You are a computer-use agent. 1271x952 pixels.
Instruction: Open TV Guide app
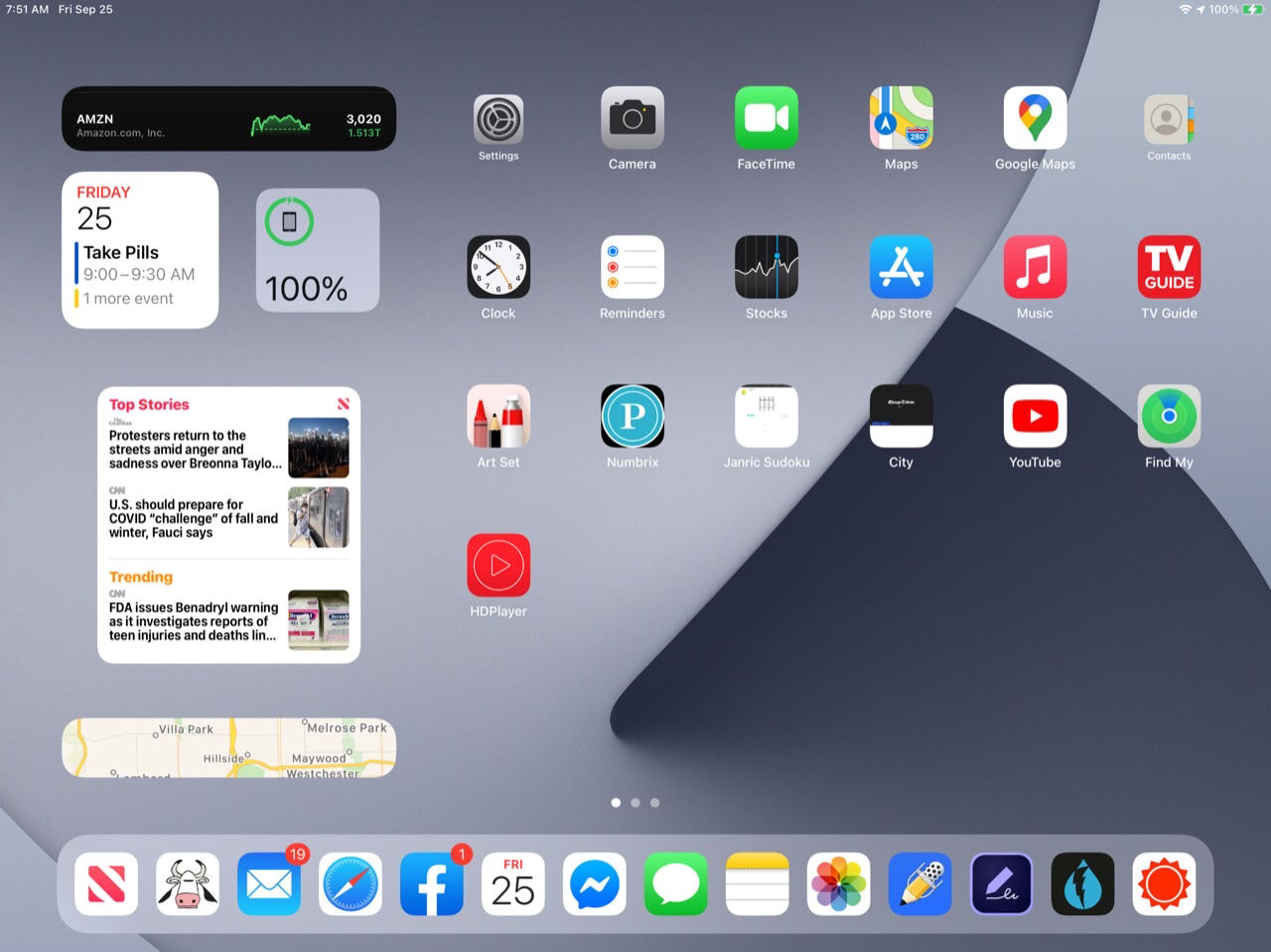(x=1170, y=267)
